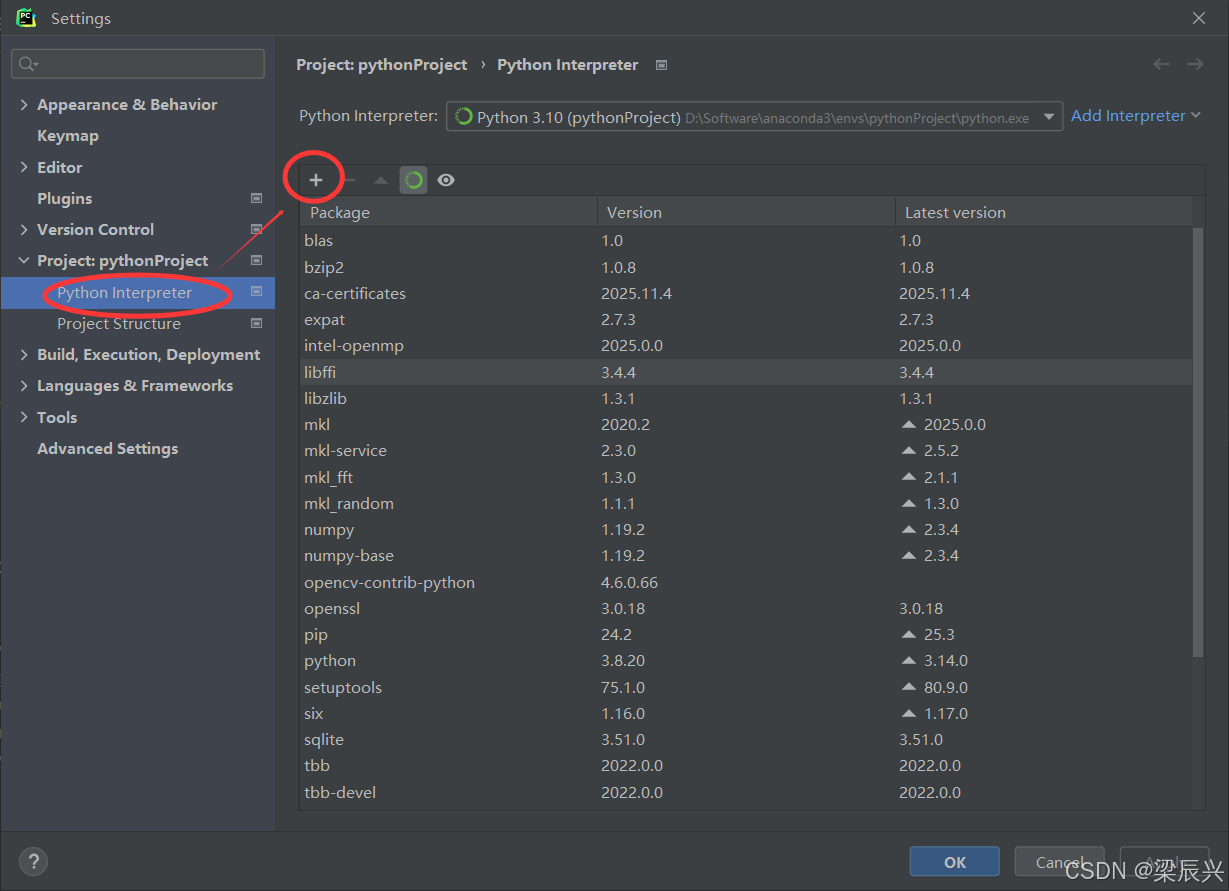The height and width of the screenshot is (891, 1229).
Task: Click the upgrade arrow next to setuptools 80.9.0
Action: coord(908,687)
